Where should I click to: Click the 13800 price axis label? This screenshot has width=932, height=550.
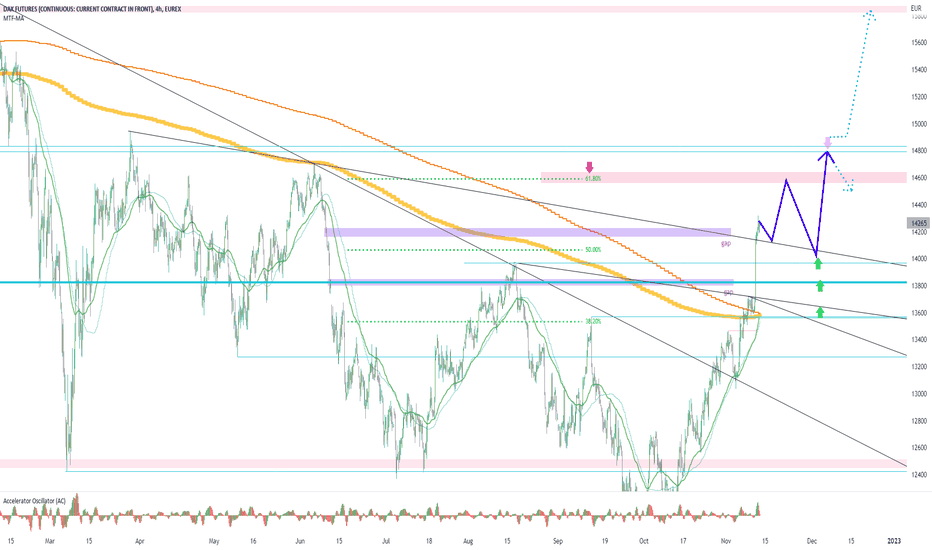pyautogui.click(x=919, y=285)
